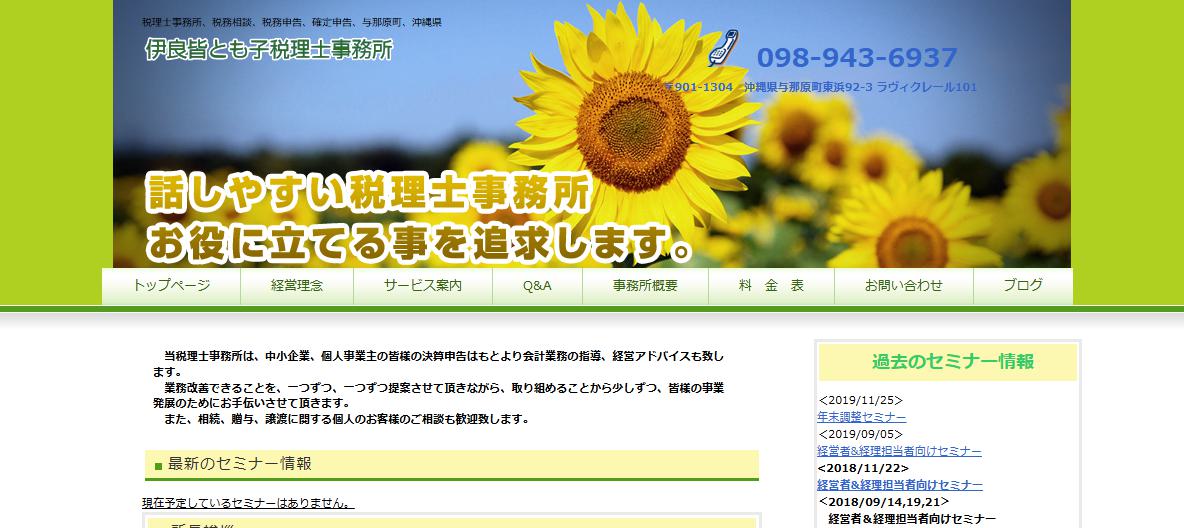The width and height of the screenshot is (1184, 528).
Task: Click the telephone handset icon in header
Action: pos(724,48)
